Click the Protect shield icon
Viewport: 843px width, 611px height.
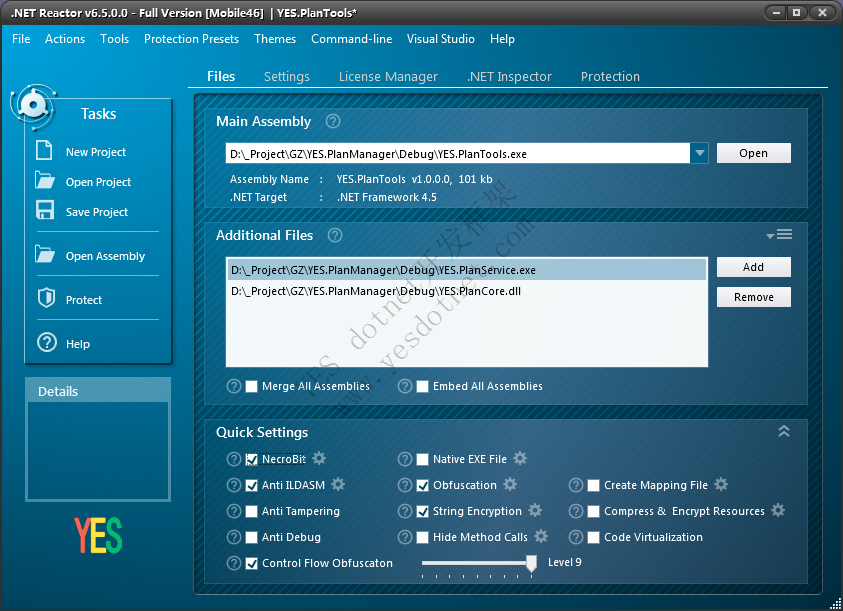click(x=45, y=298)
